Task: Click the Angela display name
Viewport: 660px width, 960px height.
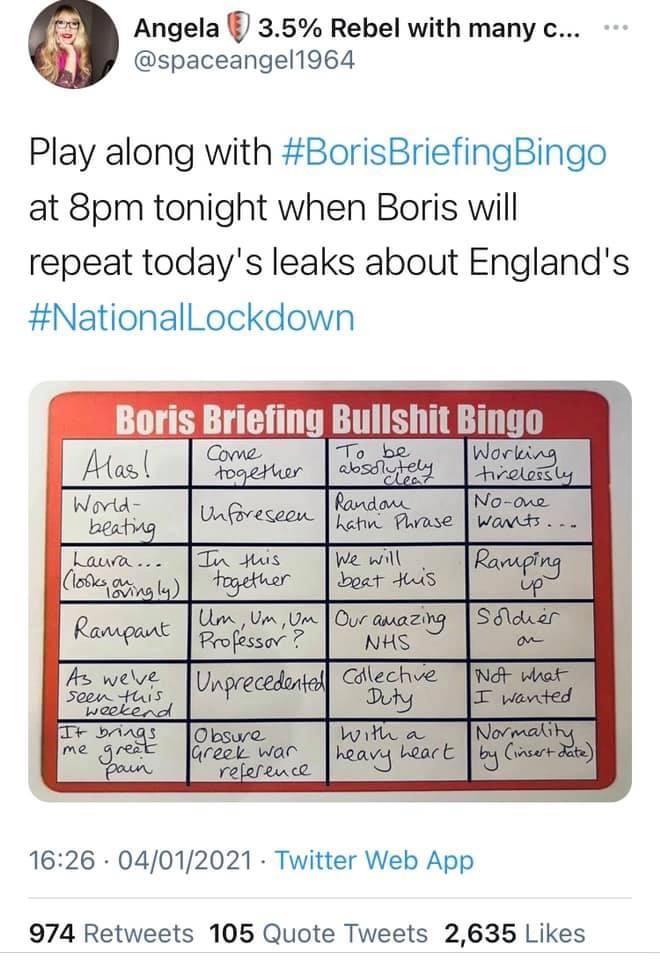Action: 177,28
